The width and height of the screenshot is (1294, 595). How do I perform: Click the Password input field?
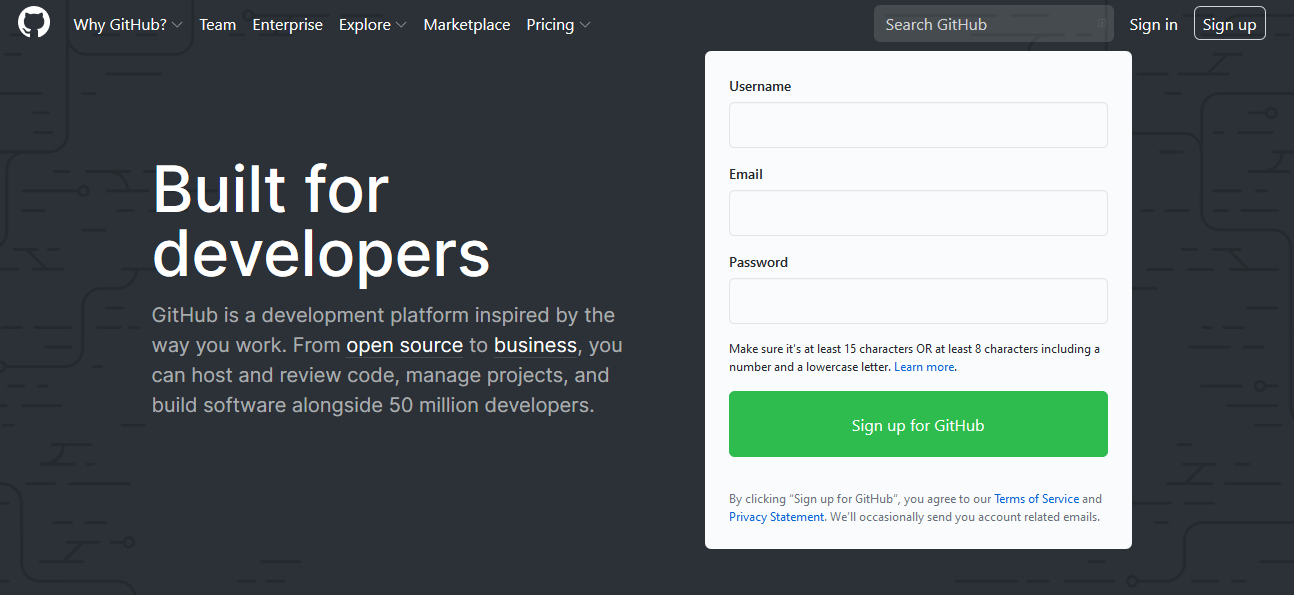tap(917, 300)
